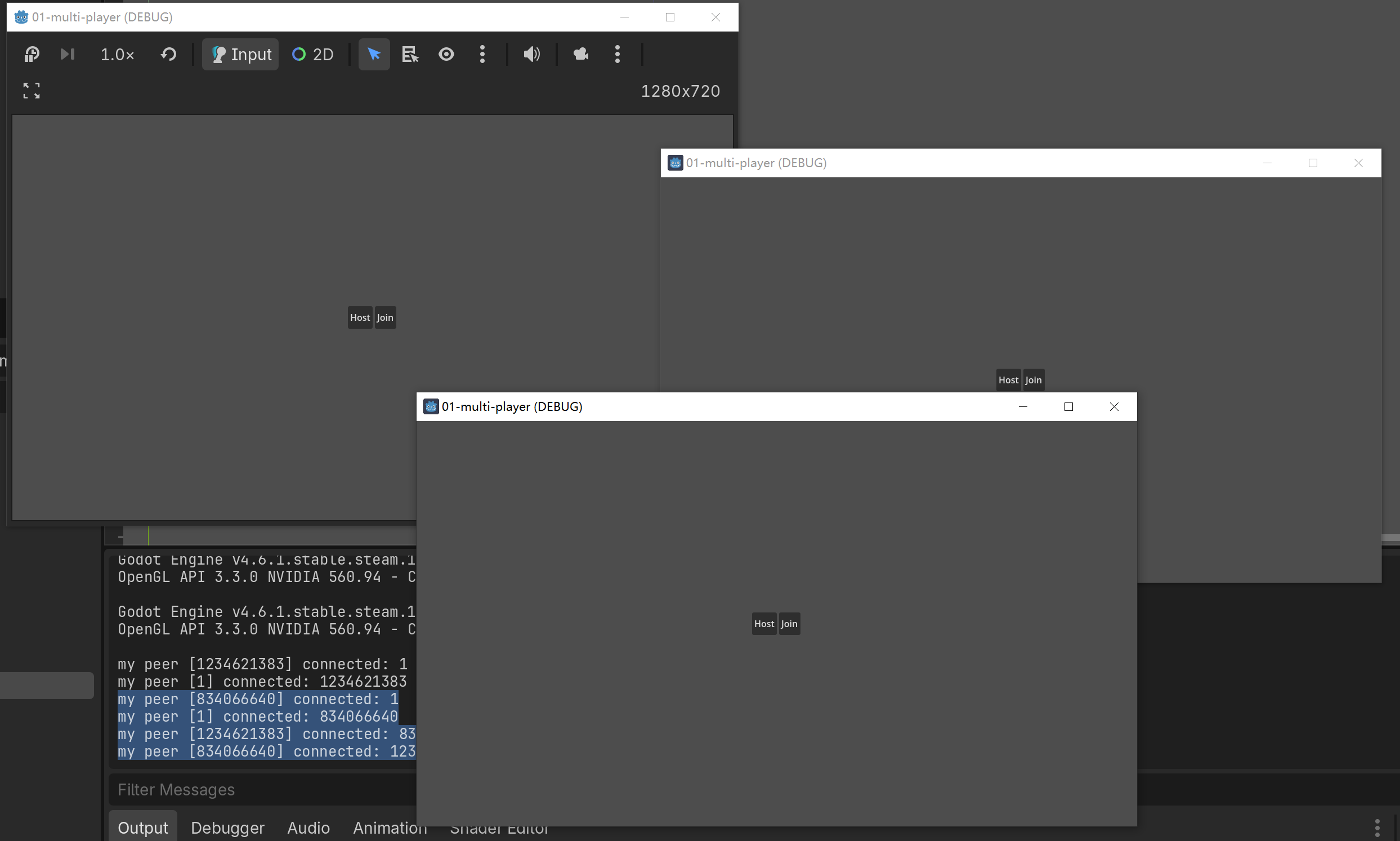Image resolution: width=1400 pixels, height=841 pixels.
Task: Click Join in the front game window
Action: pos(789,624)
